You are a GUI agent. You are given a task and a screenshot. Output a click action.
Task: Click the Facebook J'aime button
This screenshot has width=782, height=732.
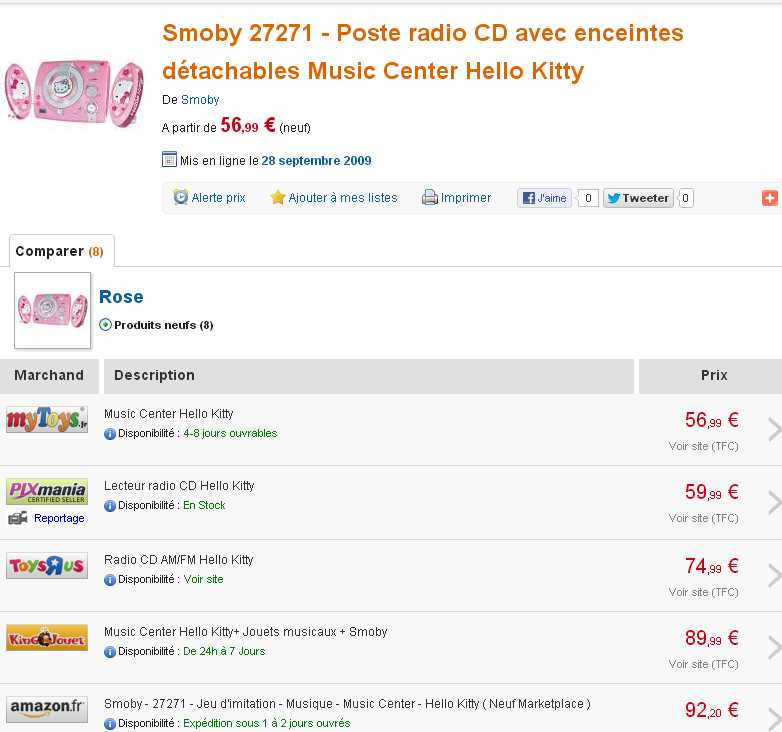pyautogui.click(x=544, y=198)
